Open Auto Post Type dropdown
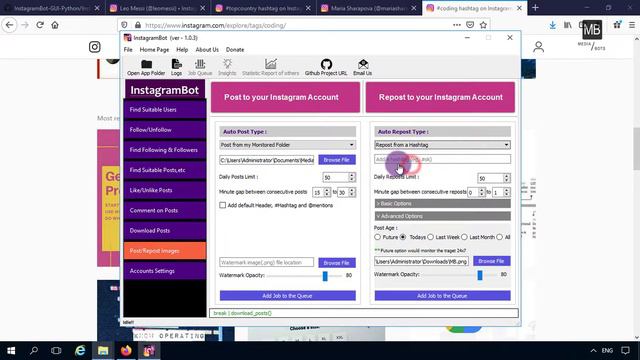This screenshot has width=640, height=360. click(287, 145)
